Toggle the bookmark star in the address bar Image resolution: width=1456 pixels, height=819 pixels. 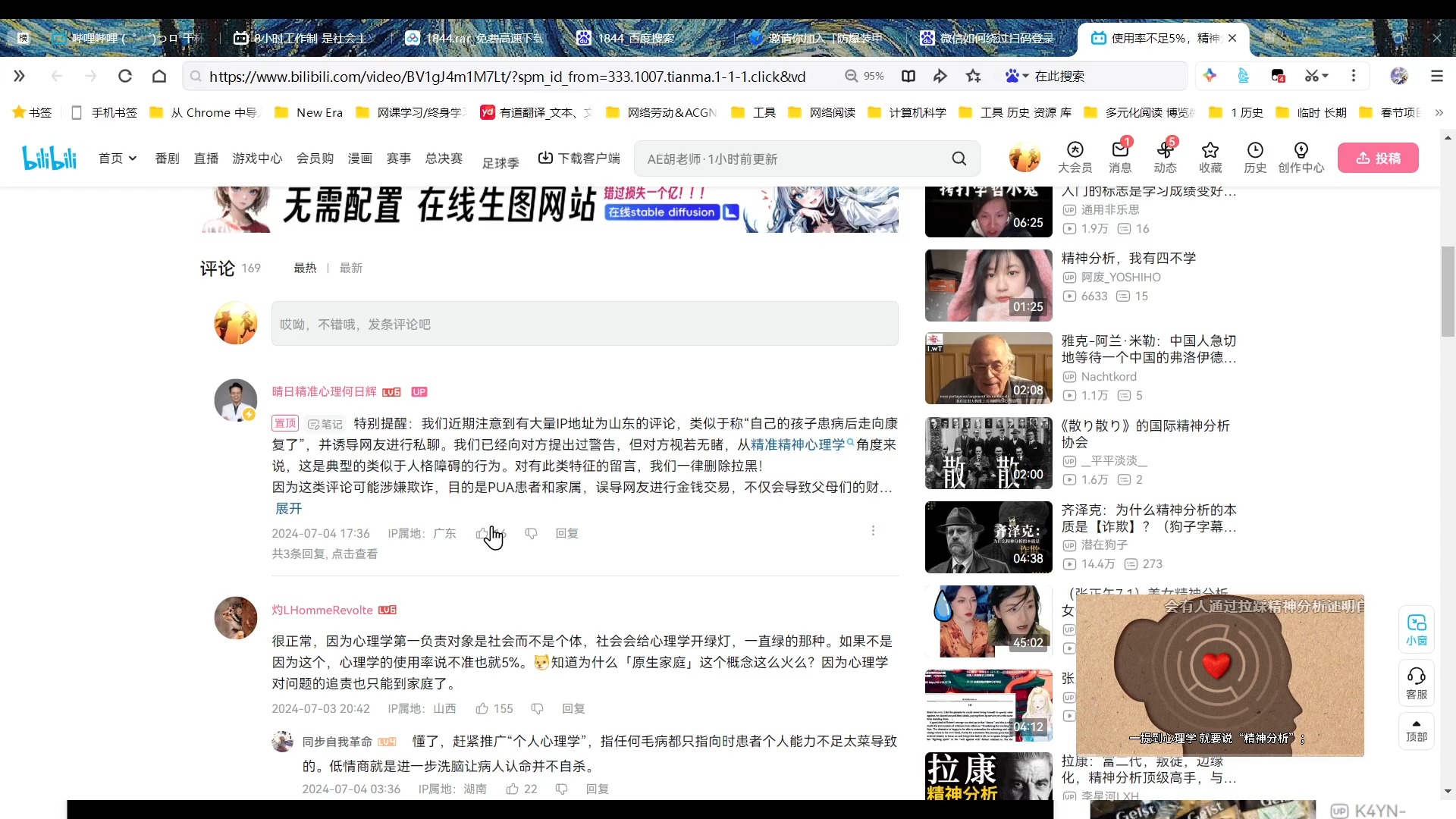(x=973, y=76)
